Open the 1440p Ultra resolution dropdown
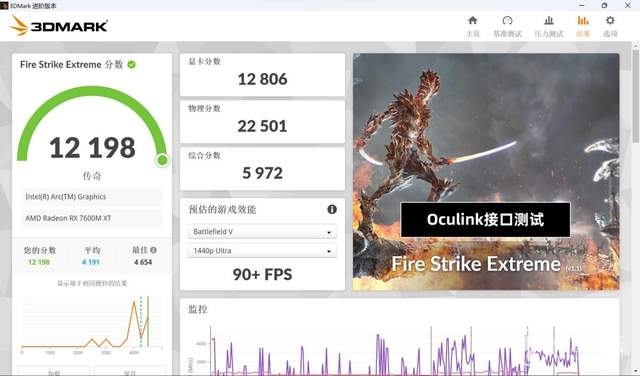Screen dimensions: 640x376 pos(262,251)
